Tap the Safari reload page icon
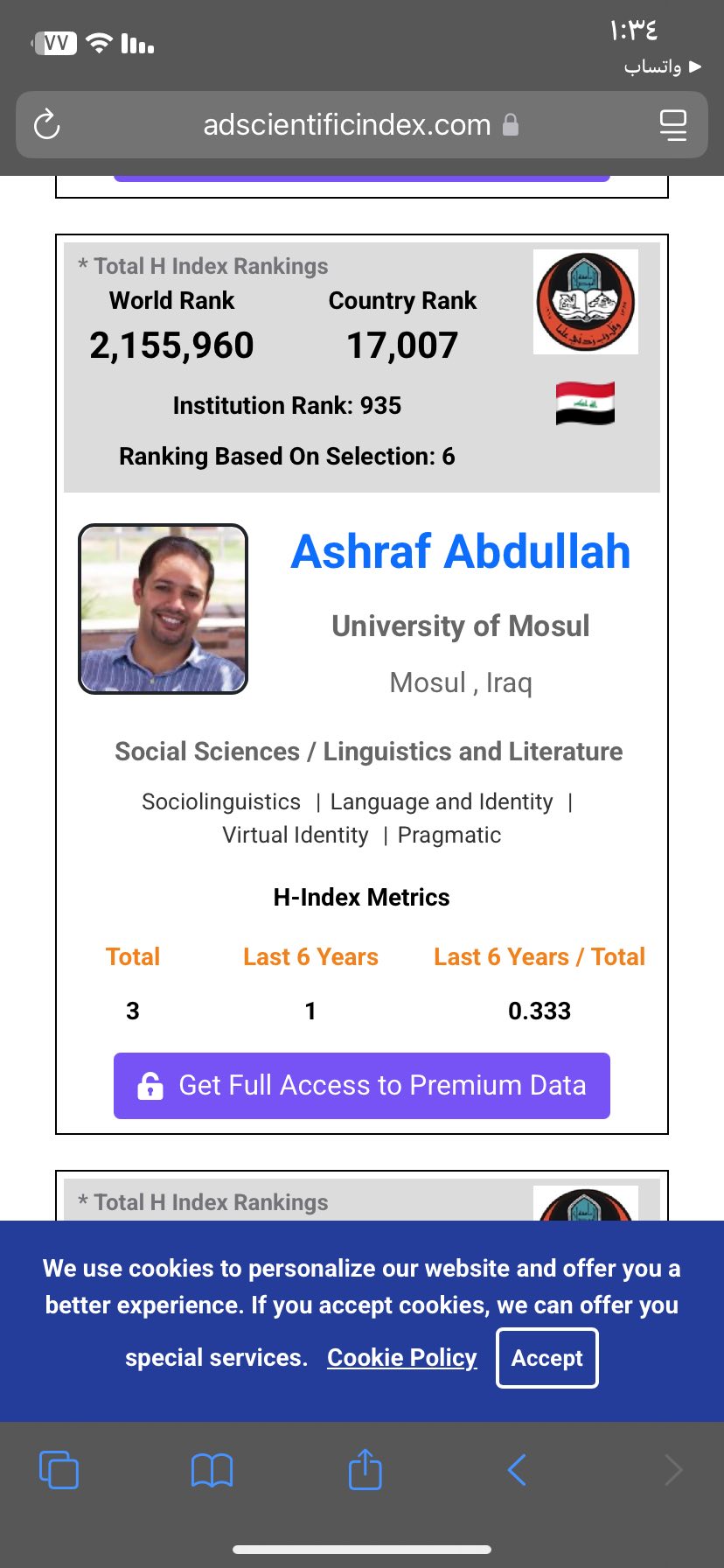This screenshot has width=724, height=1568. (x=47, y=125)
